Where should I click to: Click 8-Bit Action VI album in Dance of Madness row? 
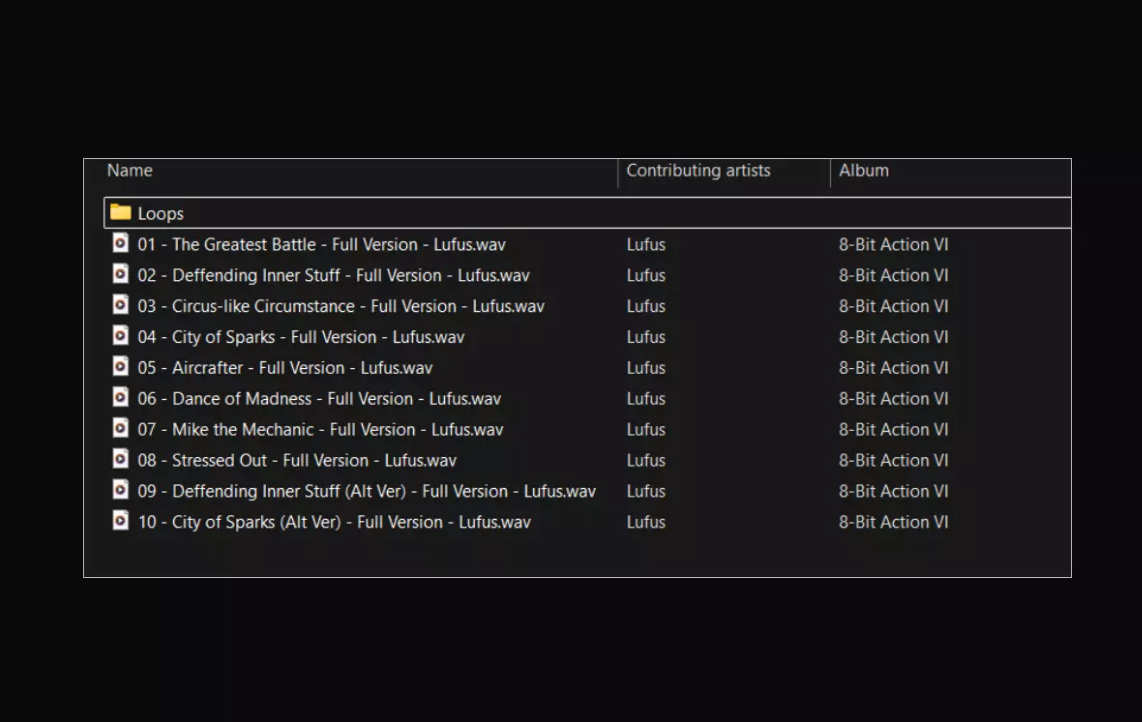pos(894,399)
